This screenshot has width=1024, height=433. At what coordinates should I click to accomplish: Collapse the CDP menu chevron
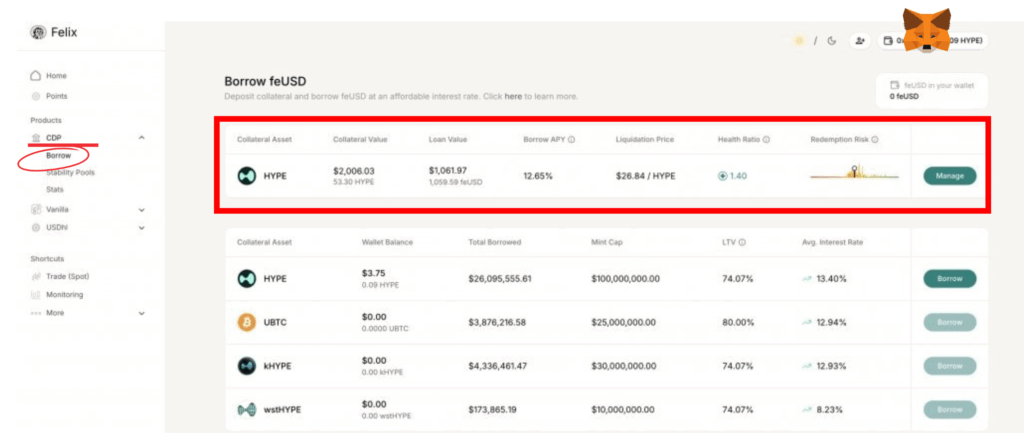pos(141,137)
